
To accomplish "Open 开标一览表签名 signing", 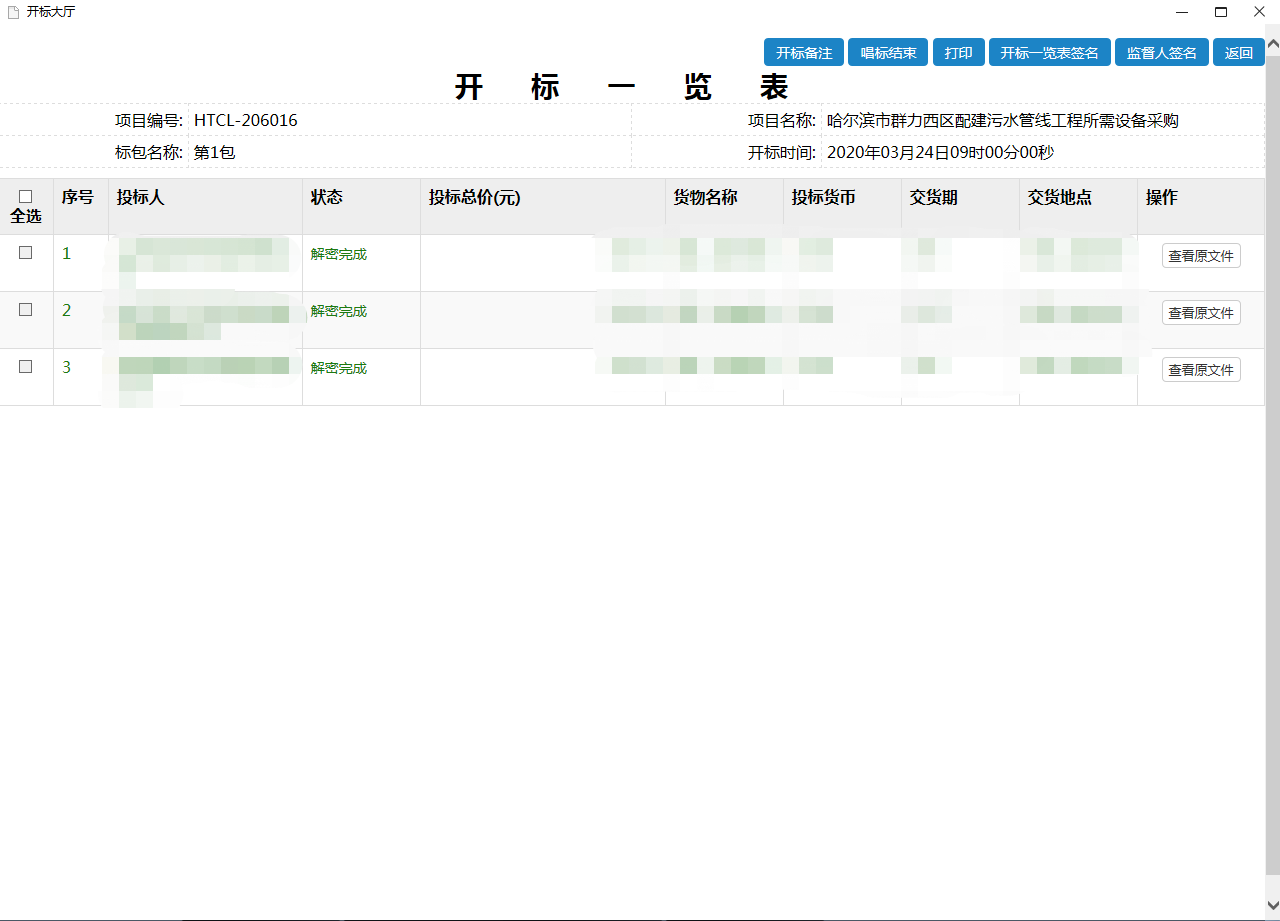I will click(1049, 53).
